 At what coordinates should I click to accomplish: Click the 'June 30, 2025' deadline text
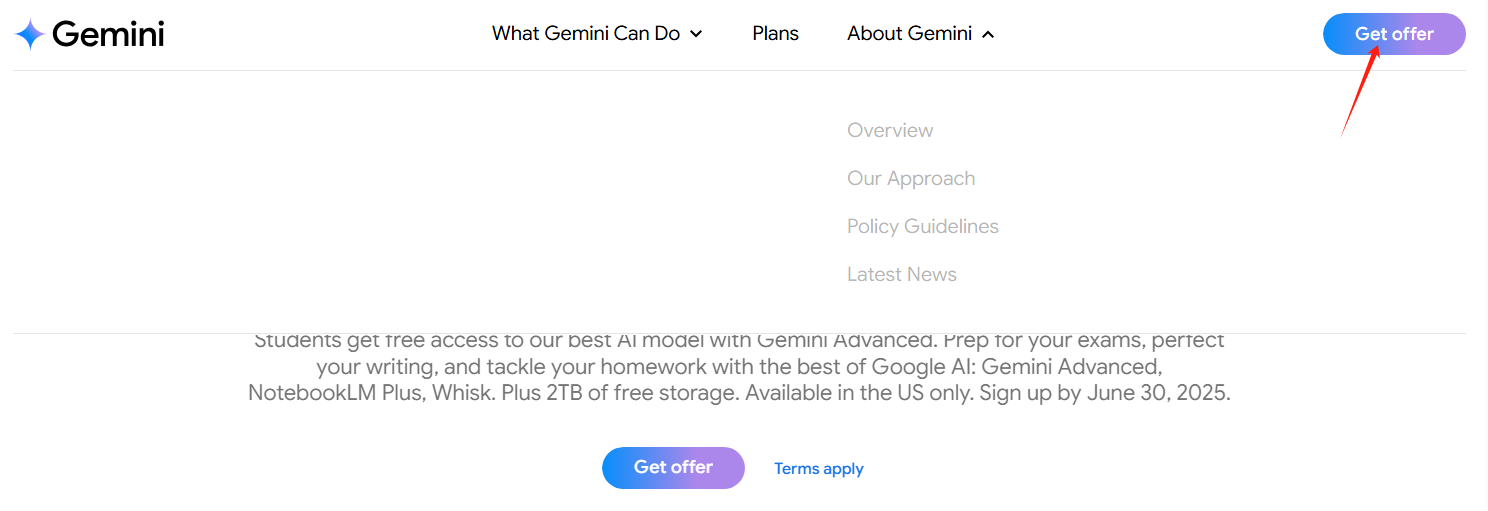tap(1158, 393)
